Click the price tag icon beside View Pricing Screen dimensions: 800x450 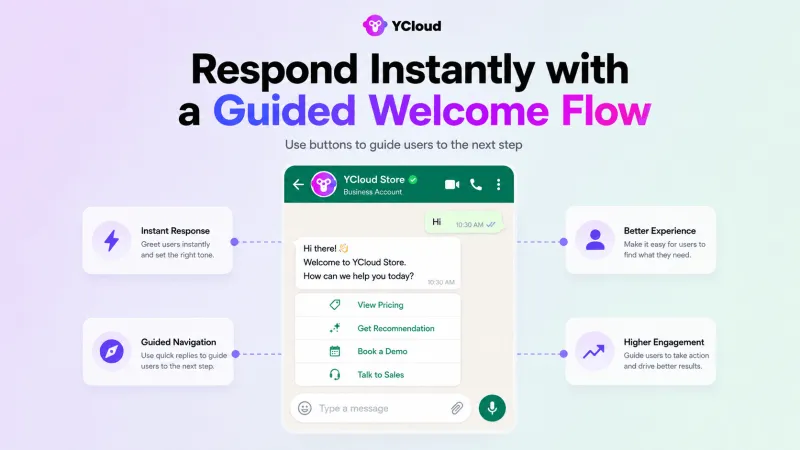[x=335, y=305]
